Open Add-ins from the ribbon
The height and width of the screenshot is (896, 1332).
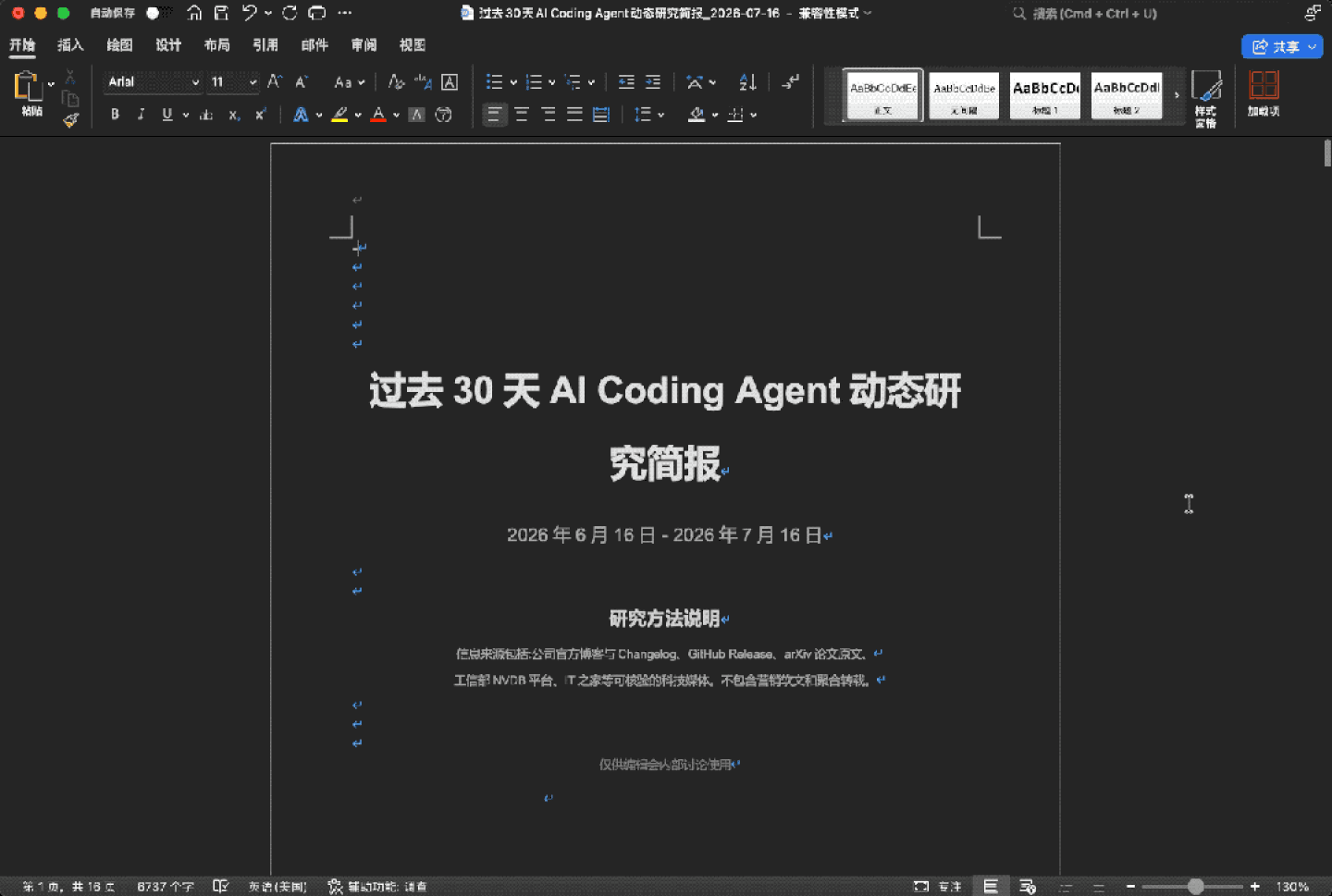click(x=1264, y=93)
